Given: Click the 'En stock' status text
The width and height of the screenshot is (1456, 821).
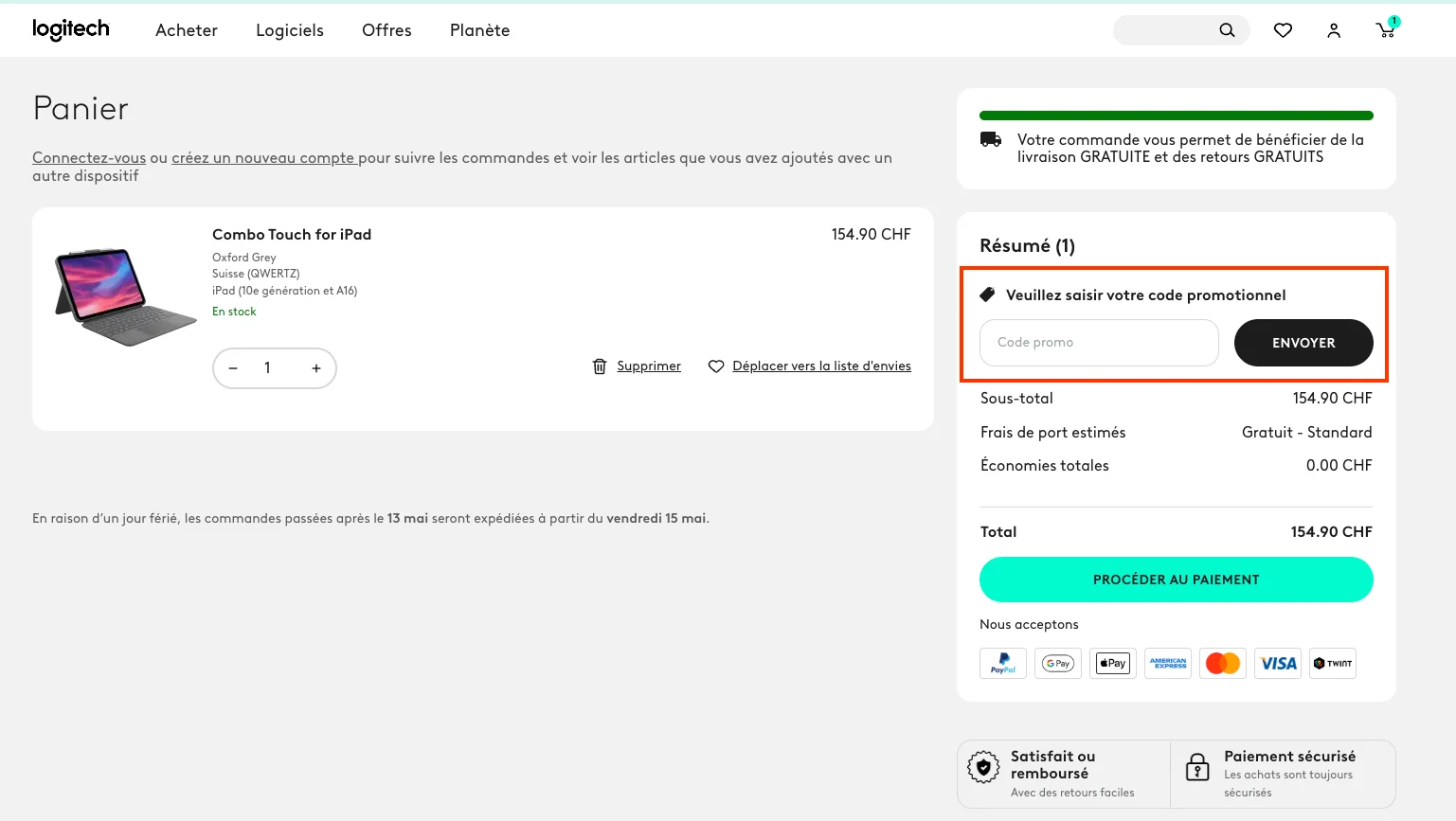Looking at the screenshot, I should coord(234,312).
